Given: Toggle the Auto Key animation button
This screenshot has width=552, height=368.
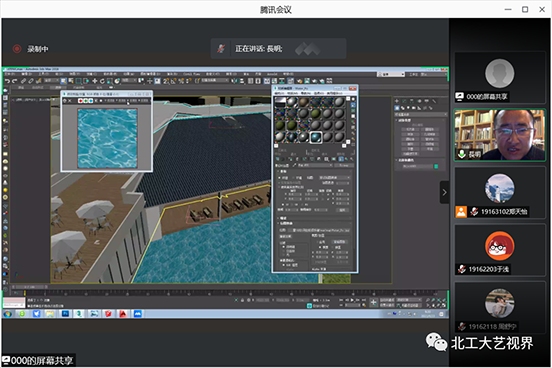Looking at the screenshot, I should click(x=387, y=300).
